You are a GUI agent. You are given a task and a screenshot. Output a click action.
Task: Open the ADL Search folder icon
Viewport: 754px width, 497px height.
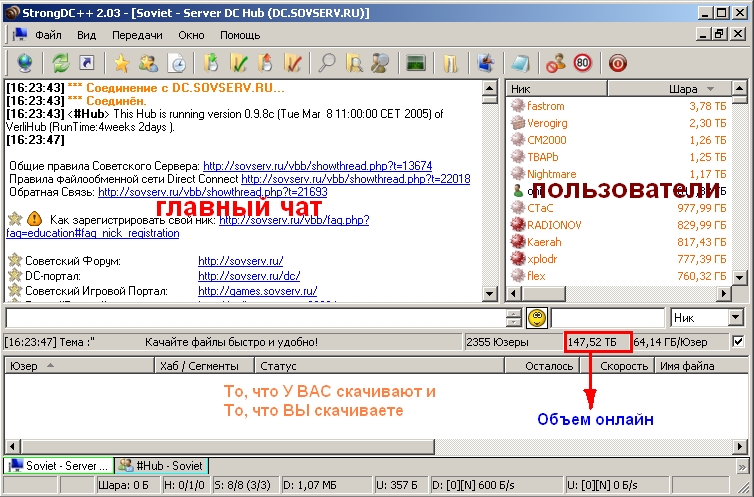point(354,63)
